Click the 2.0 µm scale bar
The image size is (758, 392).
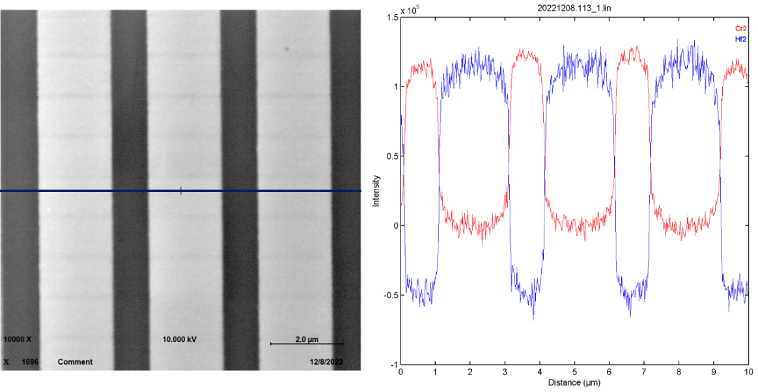(x=306, y=344)
